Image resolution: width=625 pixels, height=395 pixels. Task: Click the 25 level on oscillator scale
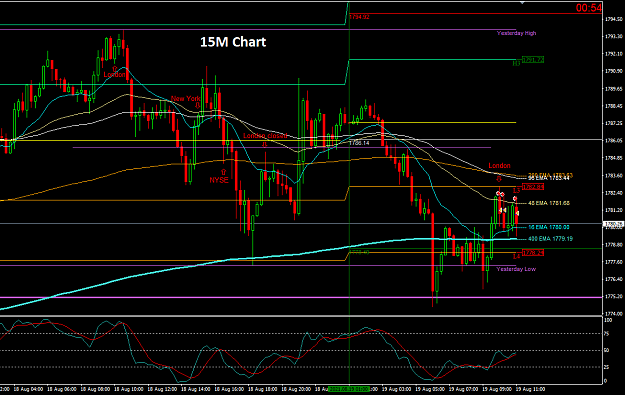[x=607, y=367]
